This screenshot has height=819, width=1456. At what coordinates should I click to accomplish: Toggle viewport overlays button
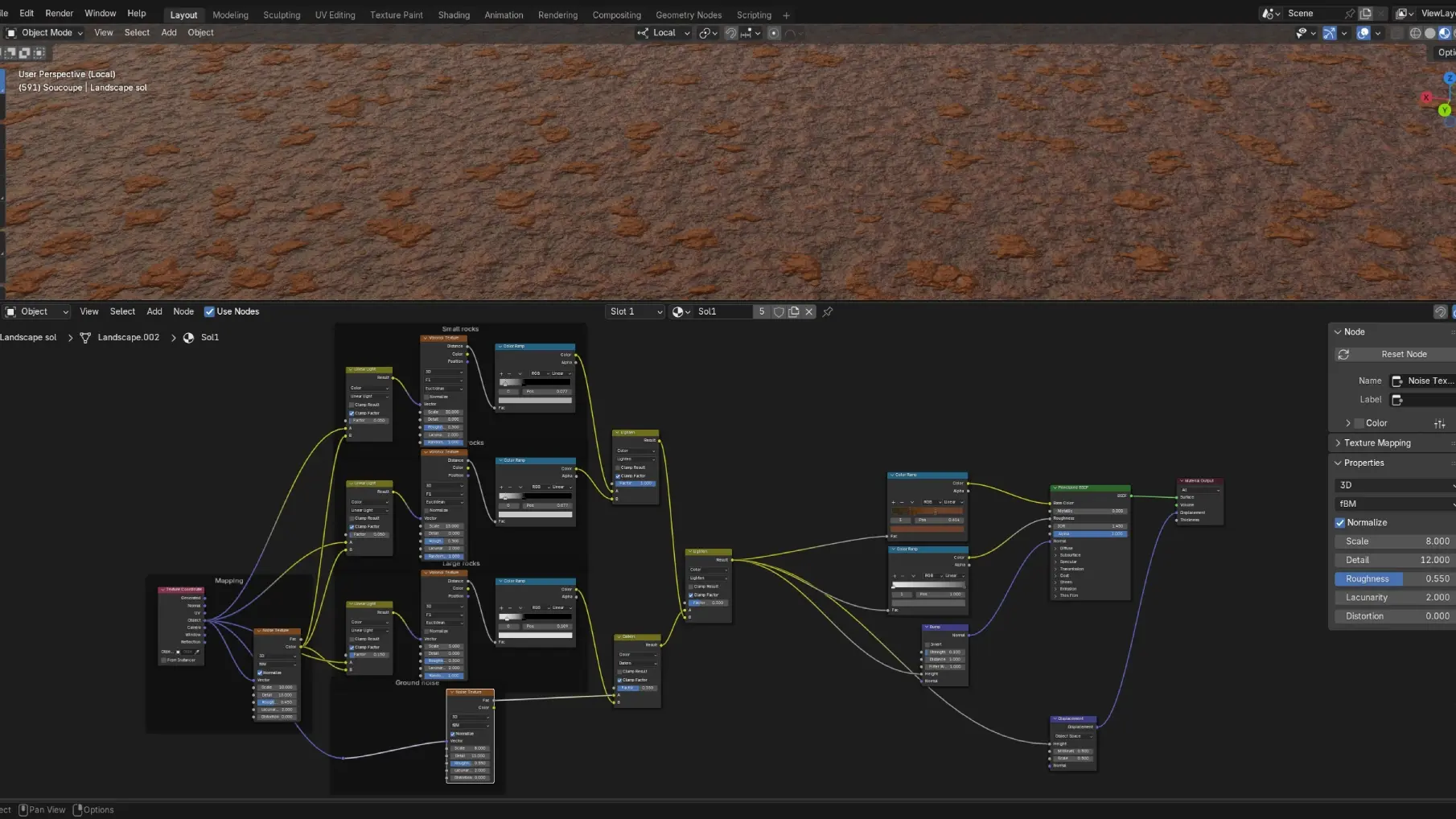point(1363,33)
